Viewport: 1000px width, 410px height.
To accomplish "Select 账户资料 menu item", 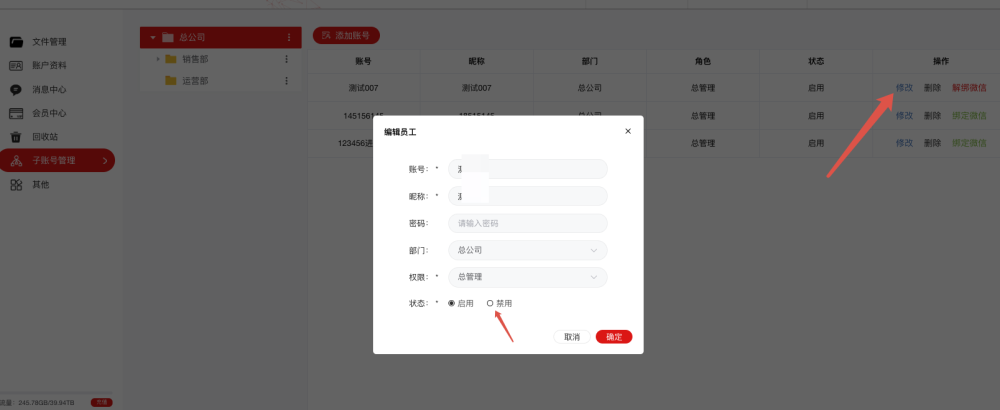I will click(x=50, y=66).
